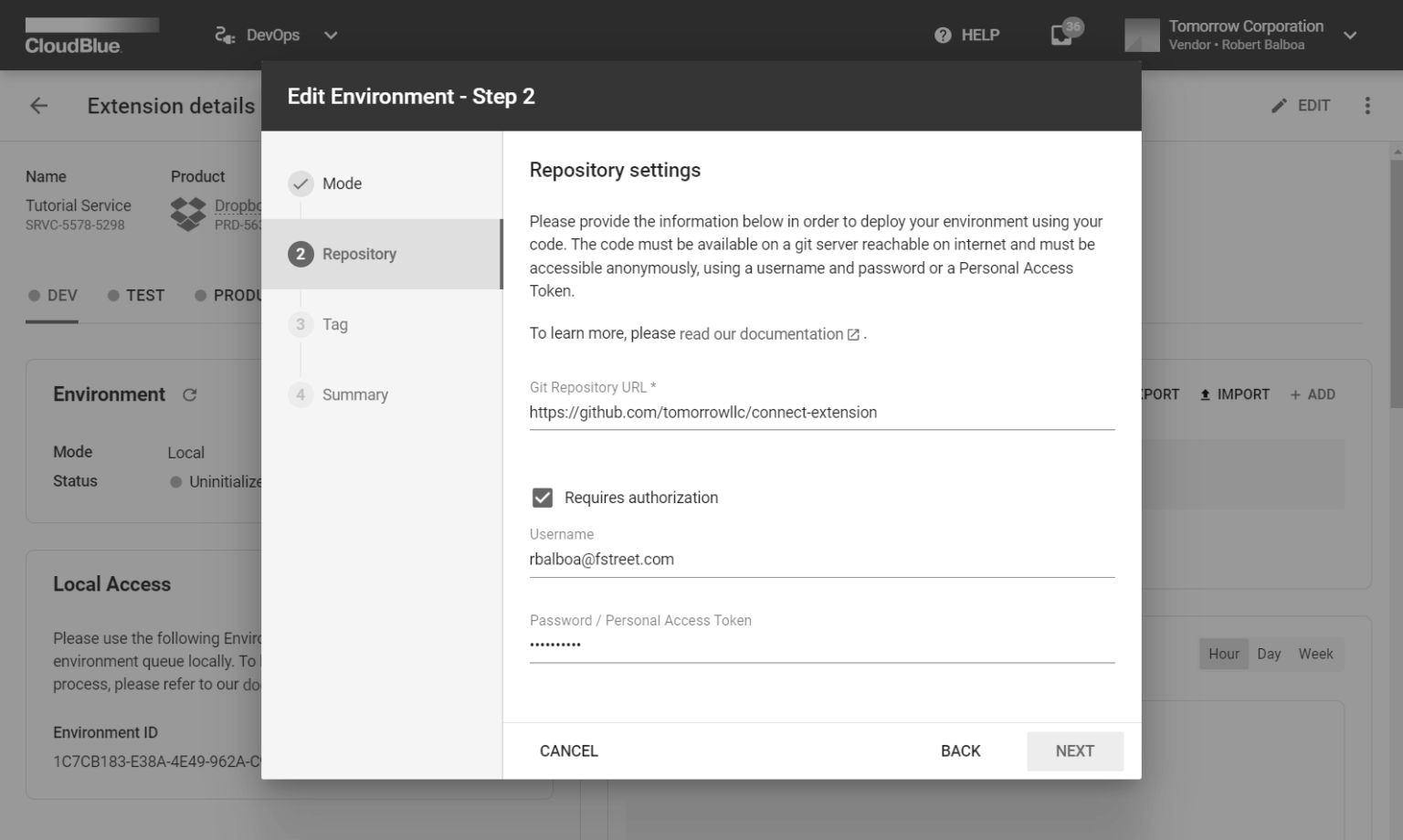
Task: Click the Tutorial Service name text
Action: pyautogui.click(x=79, y=205)
